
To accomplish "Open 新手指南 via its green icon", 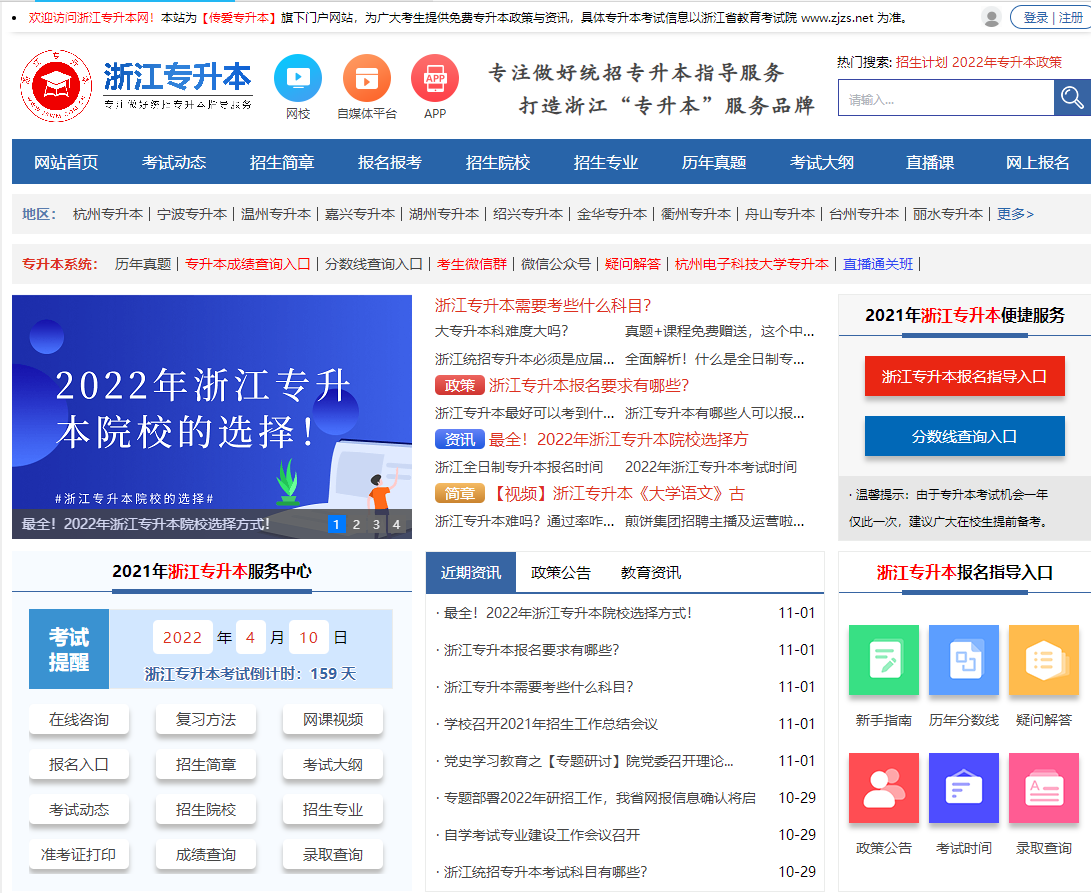I will [x=883, y=660].
